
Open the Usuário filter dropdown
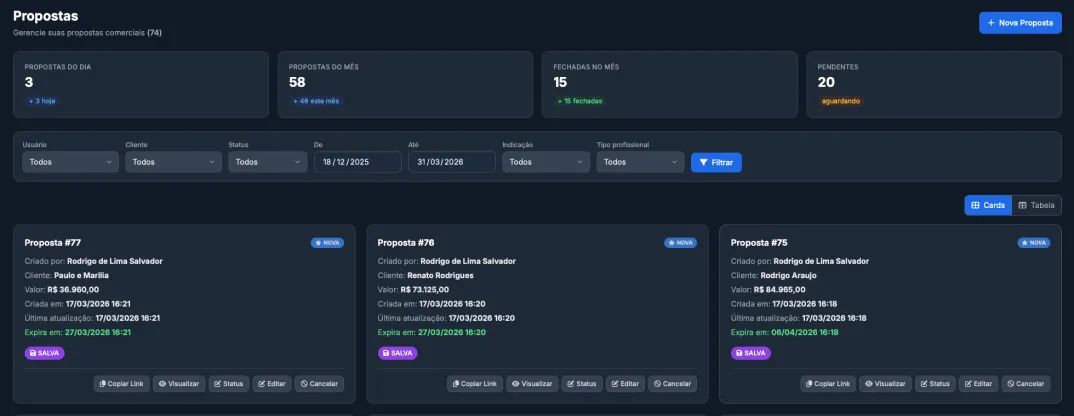point(71,162)
